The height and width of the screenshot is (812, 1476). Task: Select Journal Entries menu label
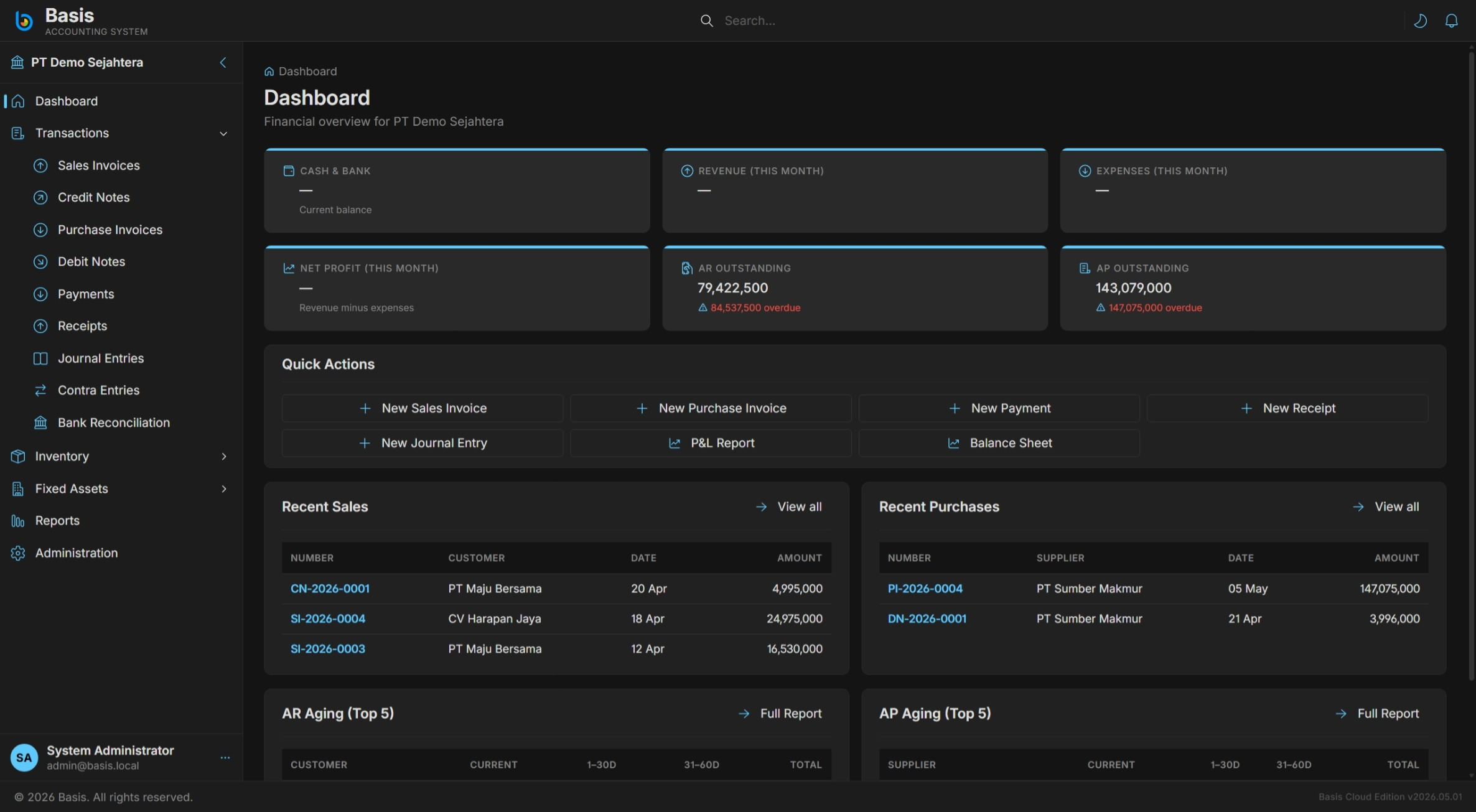(x=101, y=358)
